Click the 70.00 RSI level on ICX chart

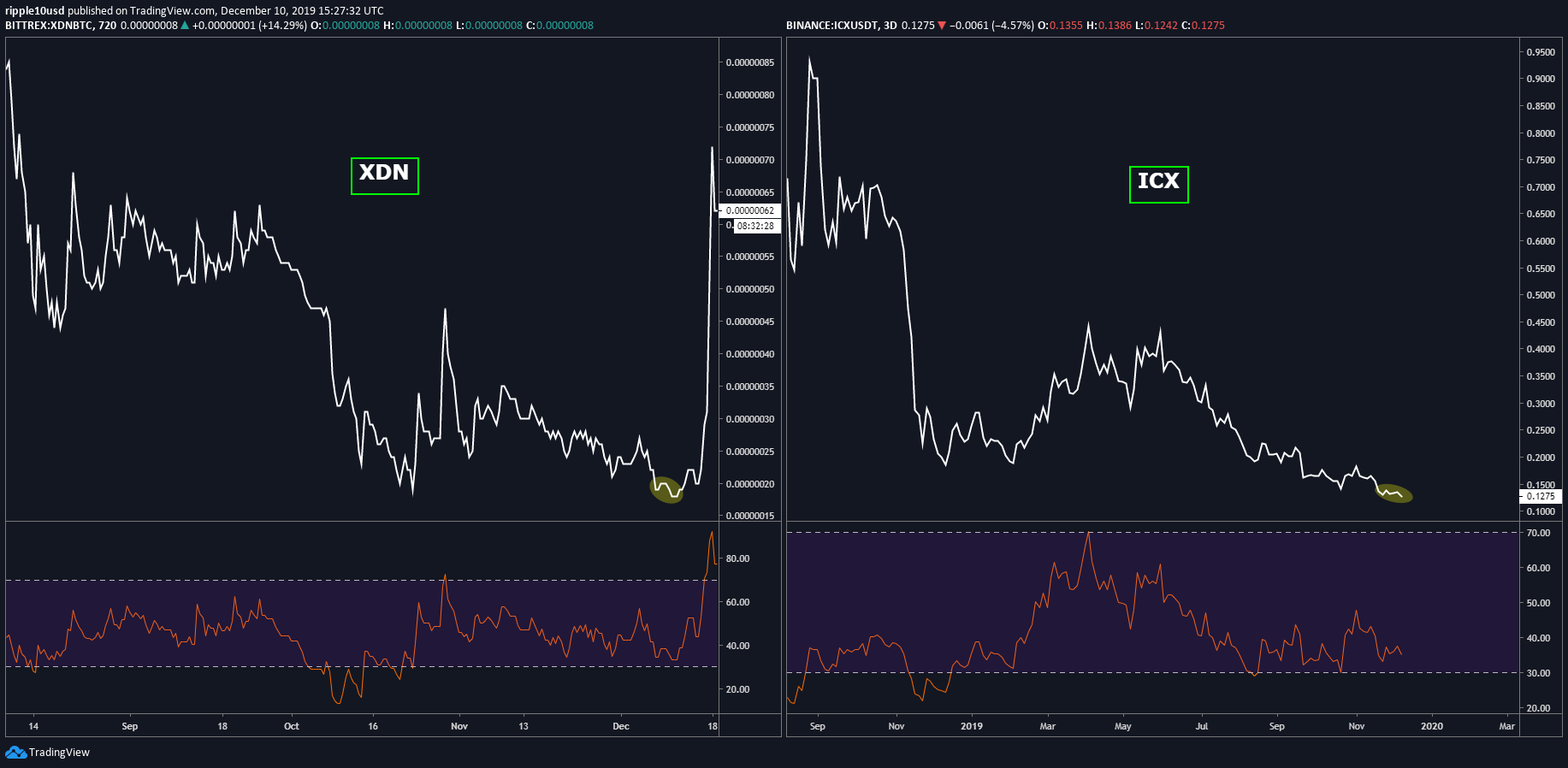pyautogui.click(x=1539, y=533)
